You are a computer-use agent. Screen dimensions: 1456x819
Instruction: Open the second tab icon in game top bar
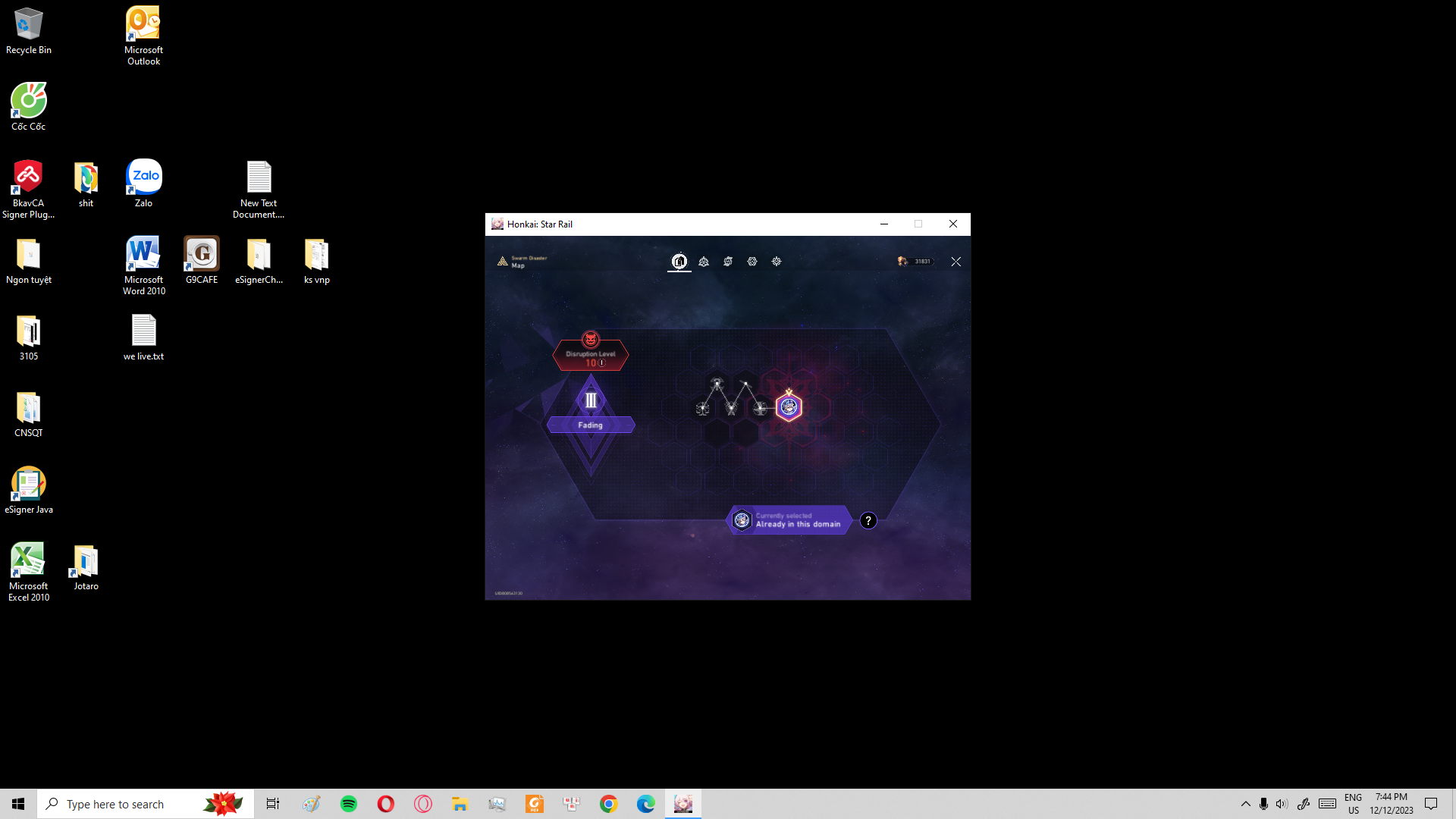(x=704, y=262)
